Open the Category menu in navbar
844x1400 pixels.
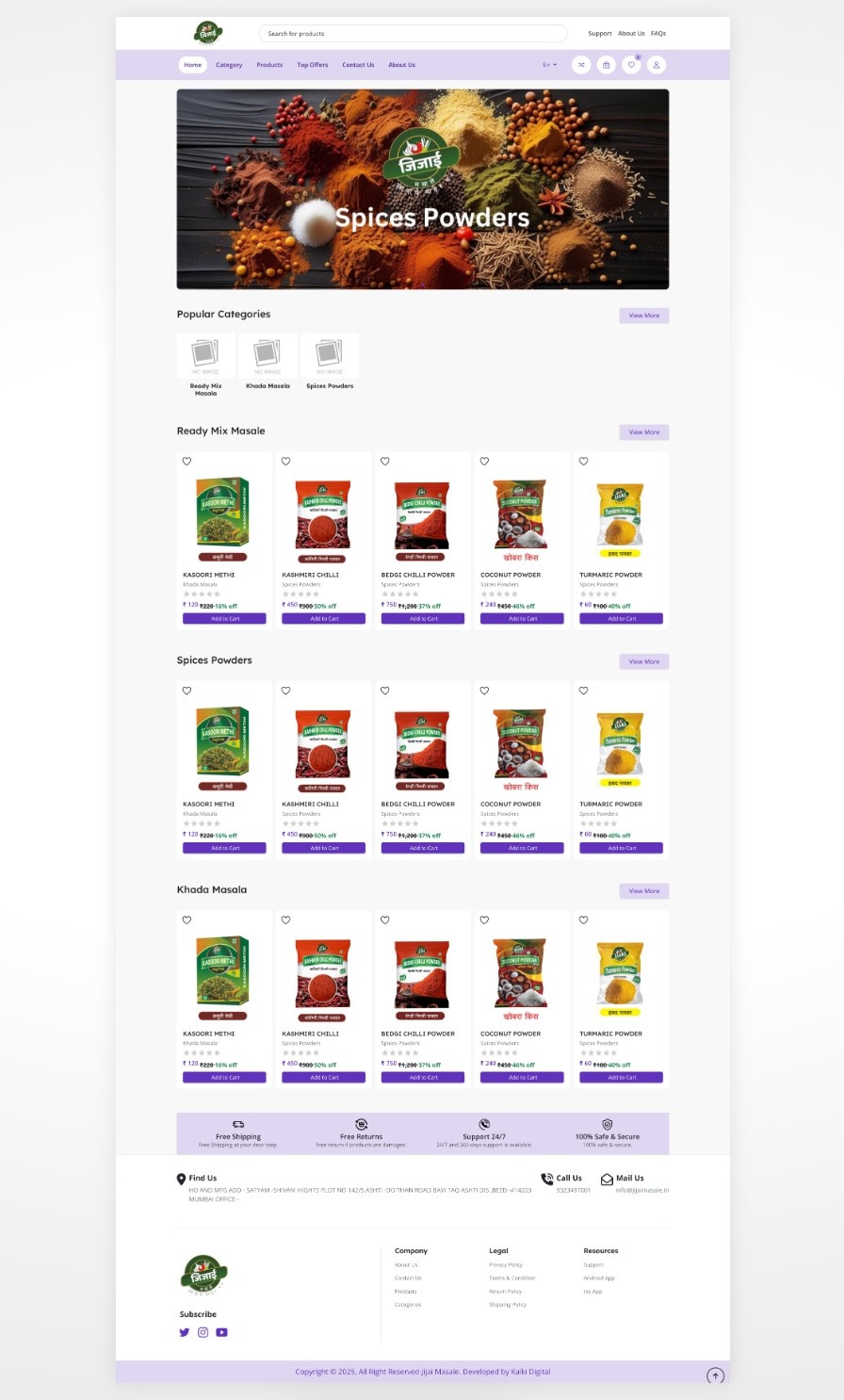click(x=229, y=65)
